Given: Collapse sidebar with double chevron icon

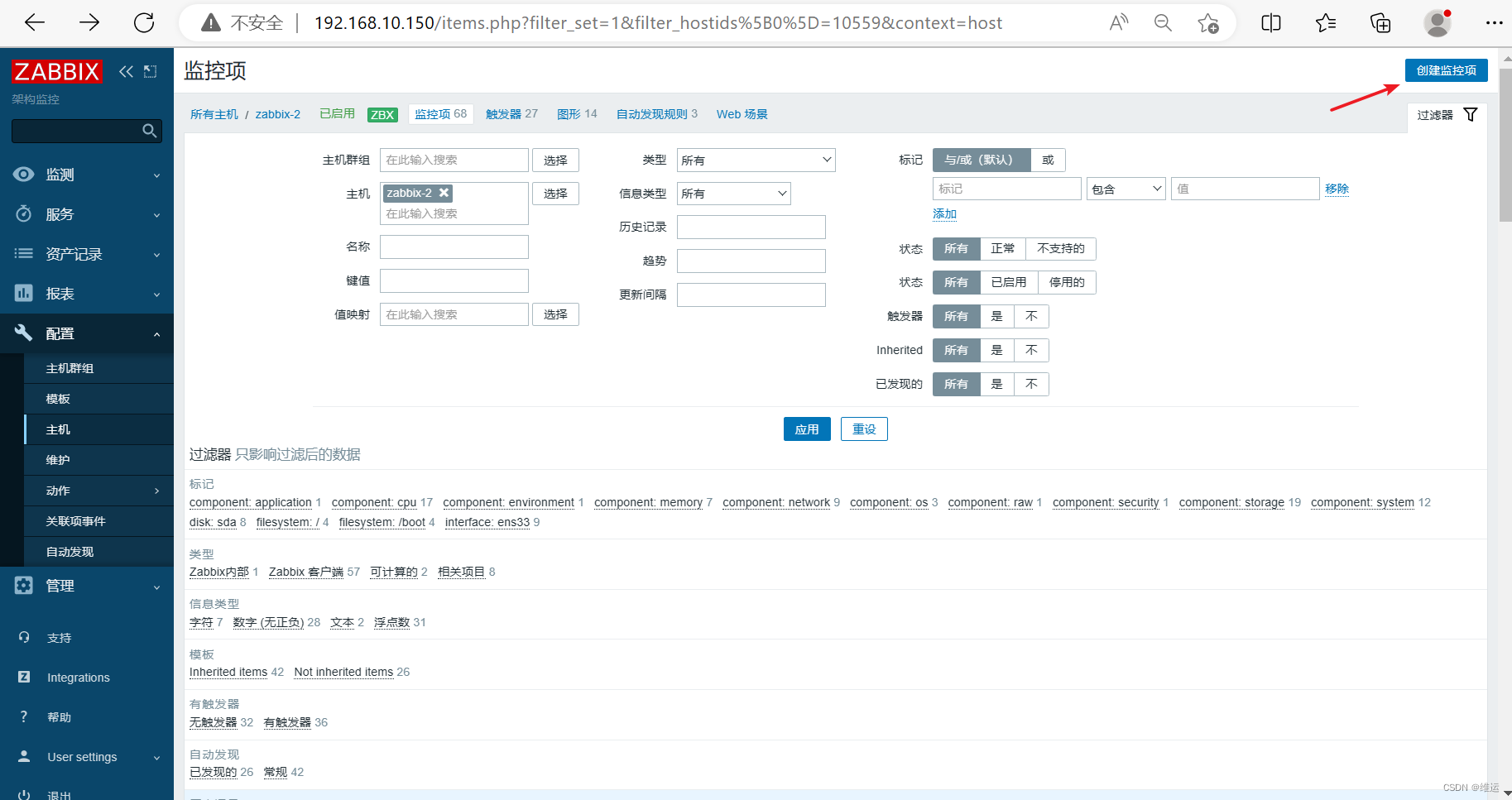Looking at the screenshot, I should [126, 71].
